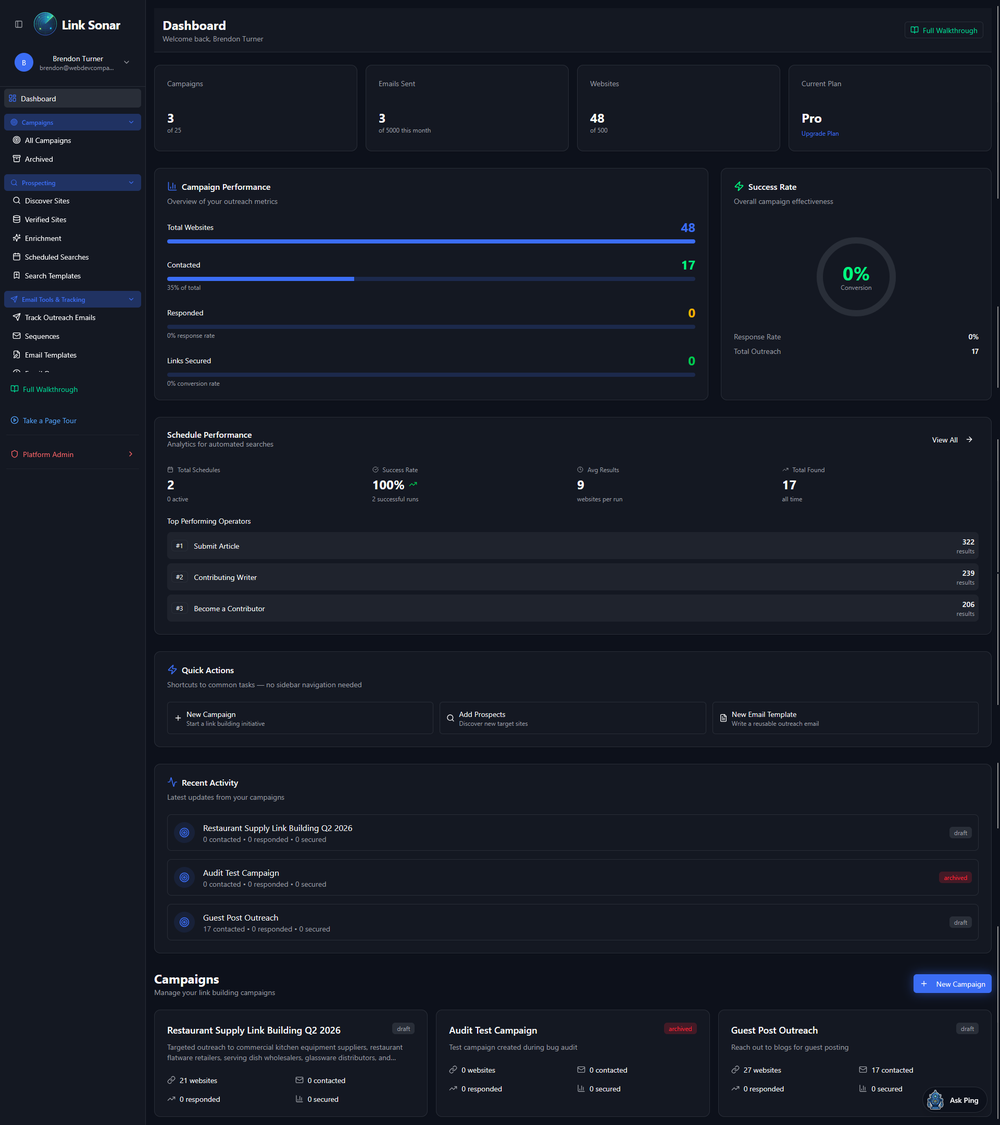Click the archived badge in Recent Activity
This screenshot has height=1125, width=1000.
coord(955,877)
